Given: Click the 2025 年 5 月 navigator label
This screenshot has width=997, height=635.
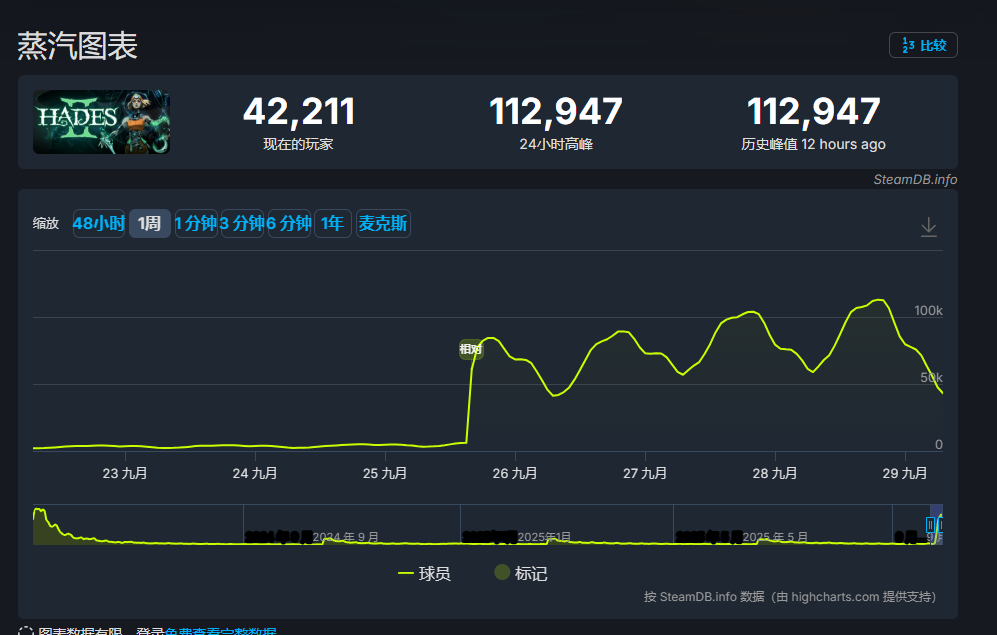Looking at the screenshot, I should point(774,537).
